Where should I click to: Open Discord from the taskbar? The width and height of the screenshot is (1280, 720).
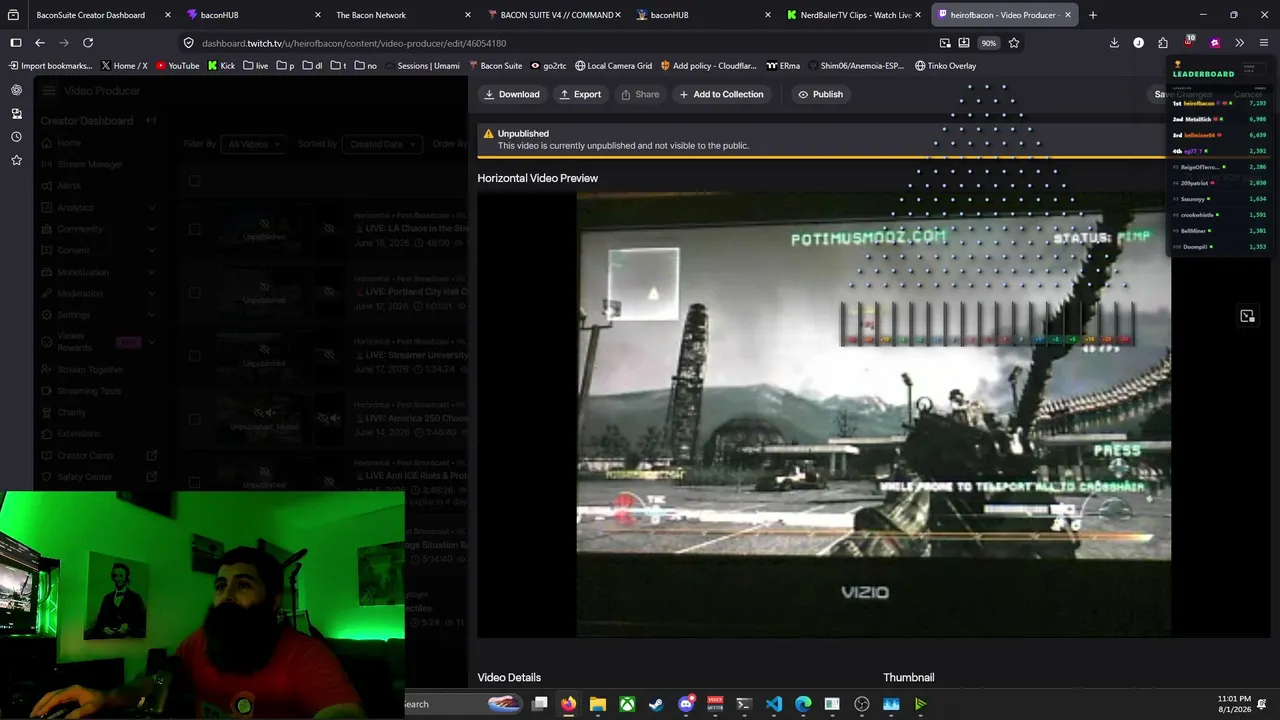(686, 704)
